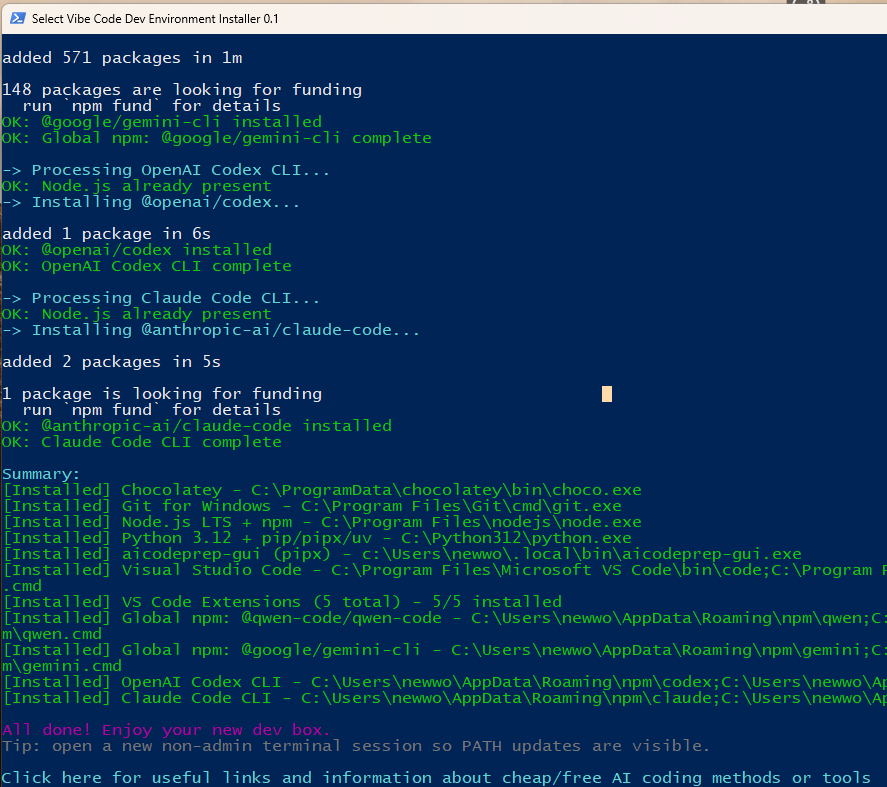Click 'OK: Claude Code CLI complete' line

coord(141,442)
